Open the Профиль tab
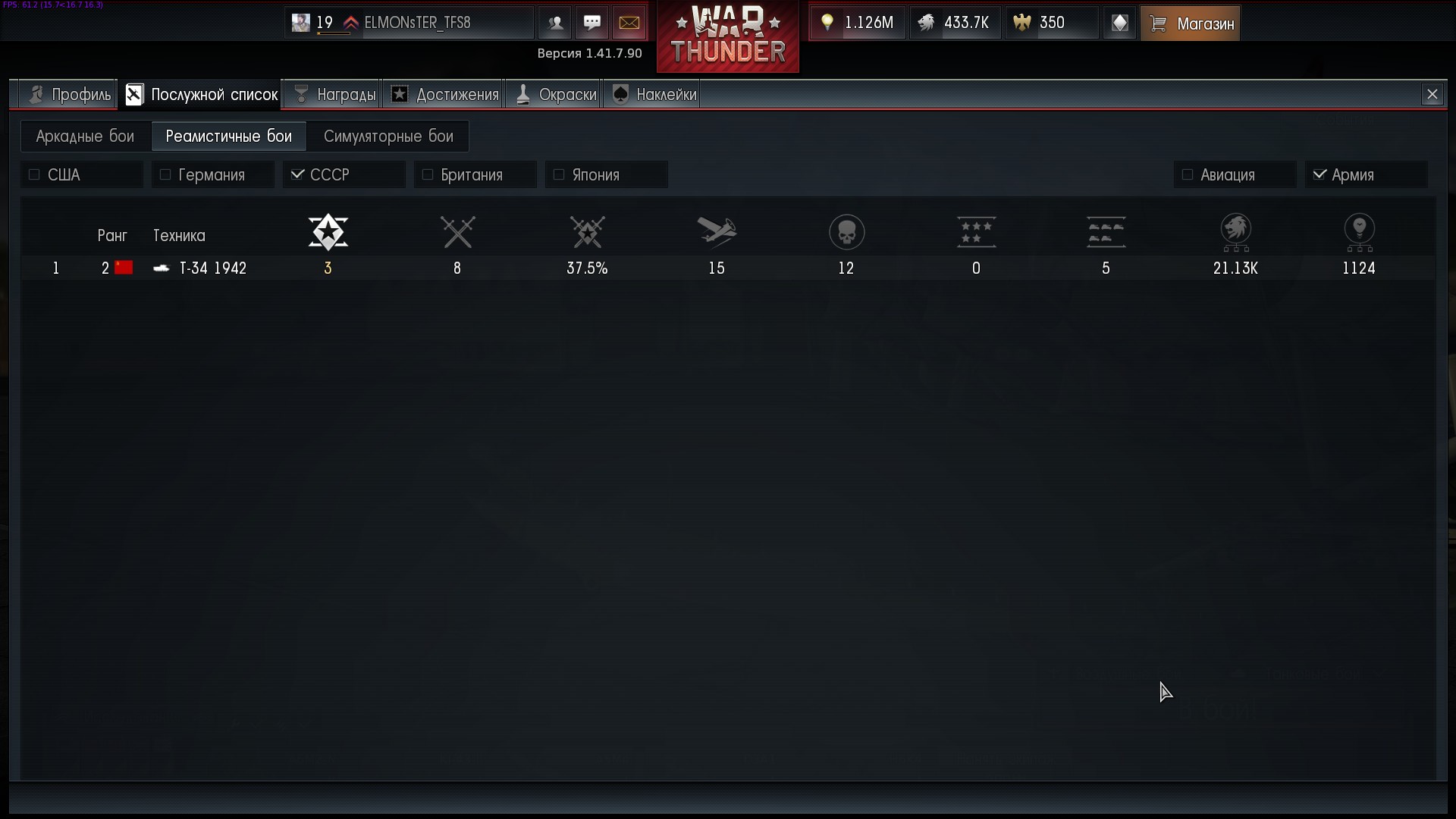Viewport: 1456px width, 819px height. [x=69, y=95]
